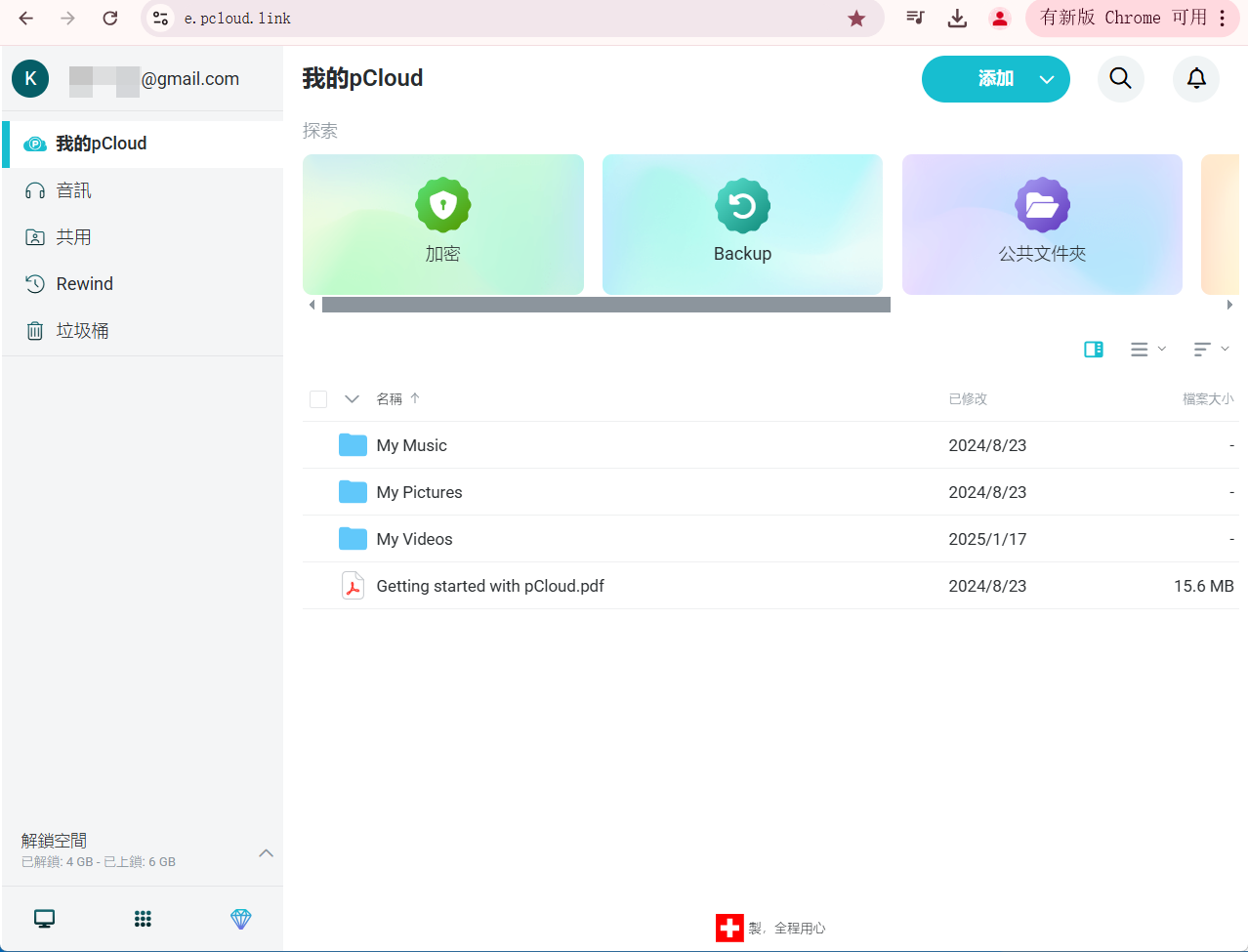This screenshot has height=952, width=1248.
Task: Go back to the previous page
Action: pyautogui.click(x=26, y=19)
